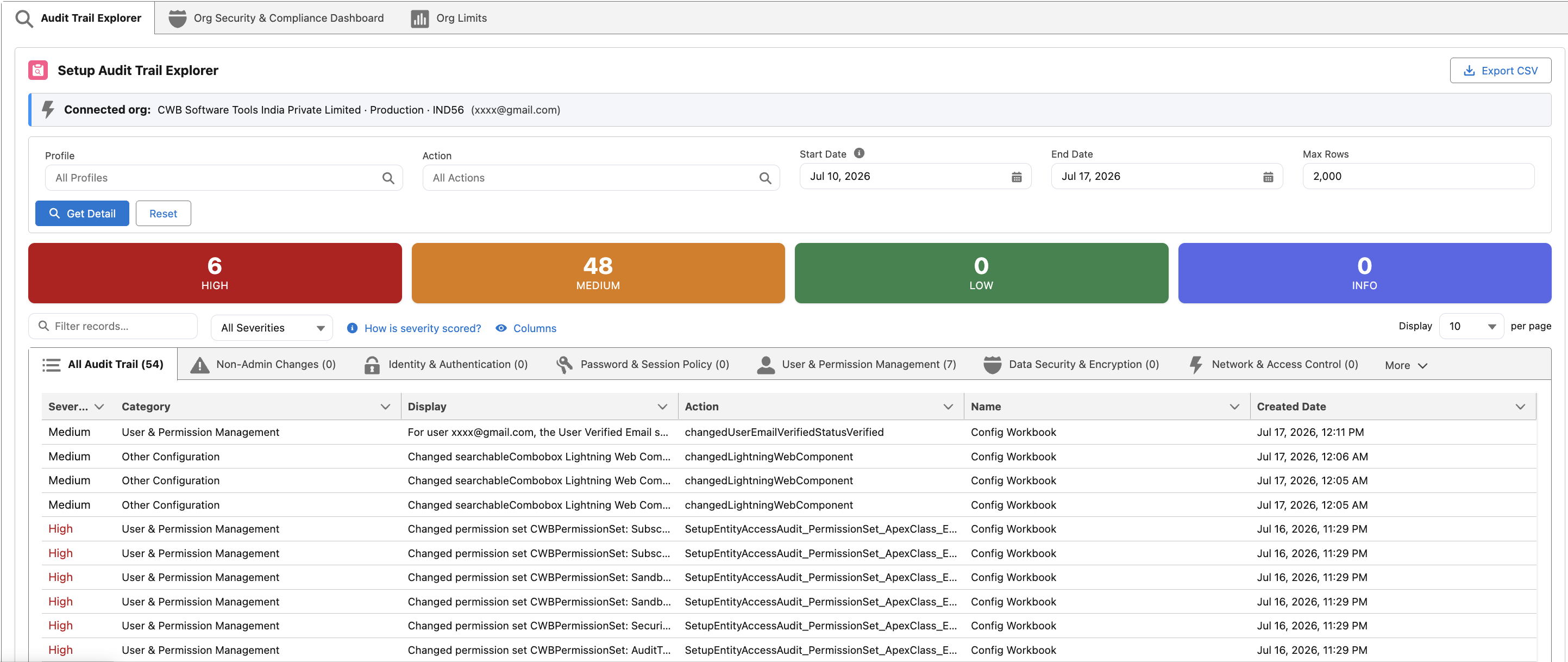This screenshot has width=1568, height=662.
Task: Open the End Date calendar picker
Action: pyautogui.click(x=1268, y=177)
